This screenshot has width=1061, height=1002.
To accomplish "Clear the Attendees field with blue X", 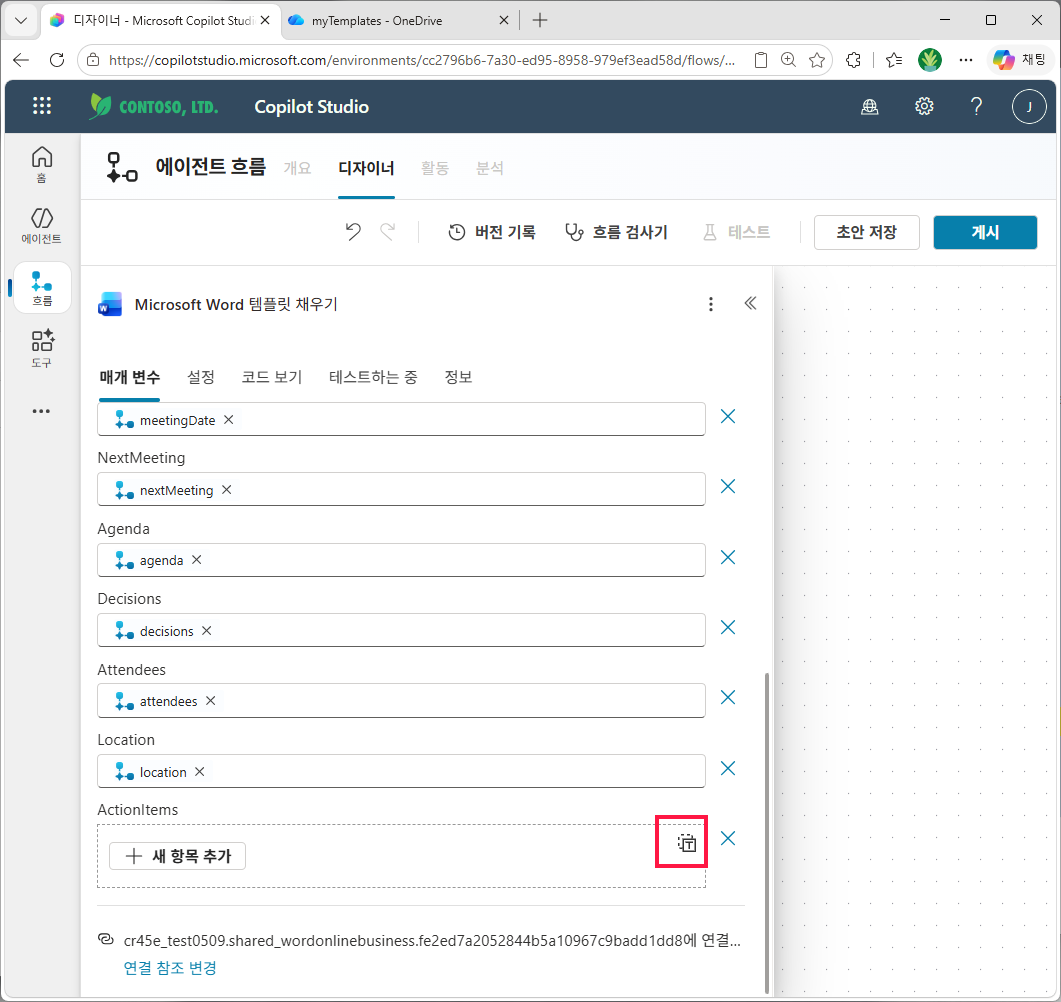I will click(x=728, y=698).
